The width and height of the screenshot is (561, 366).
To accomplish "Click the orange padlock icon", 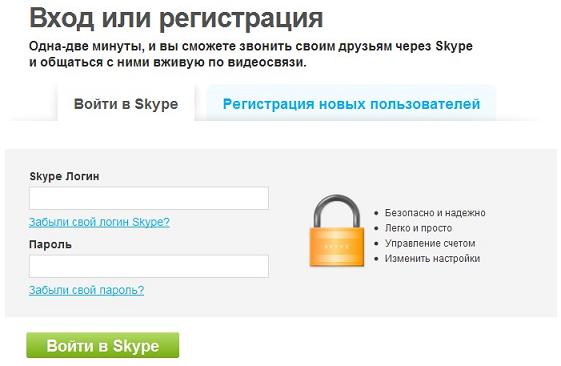I will point(336,231).
